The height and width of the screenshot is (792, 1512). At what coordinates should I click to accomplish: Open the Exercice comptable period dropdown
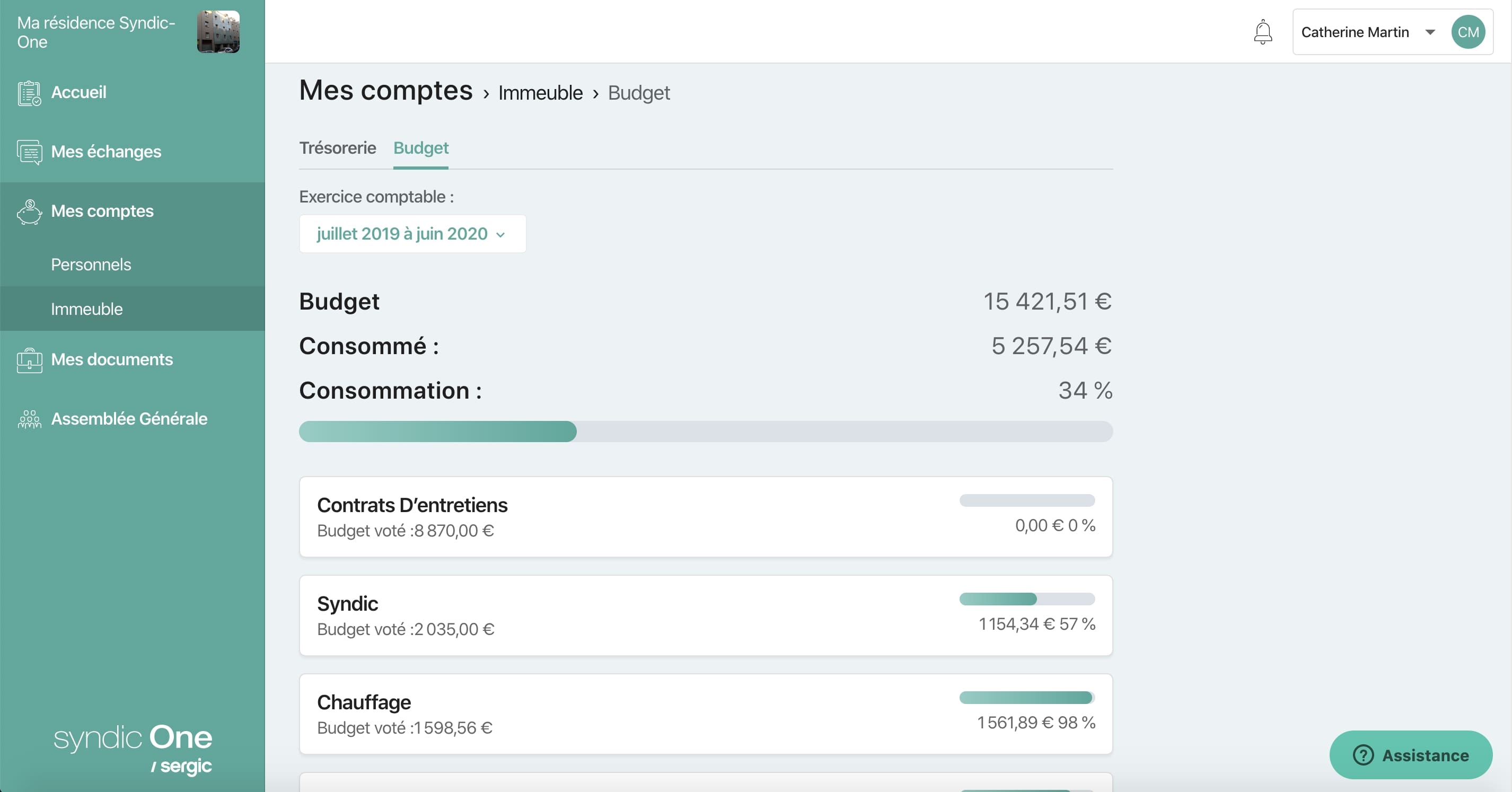pos(412,234)
